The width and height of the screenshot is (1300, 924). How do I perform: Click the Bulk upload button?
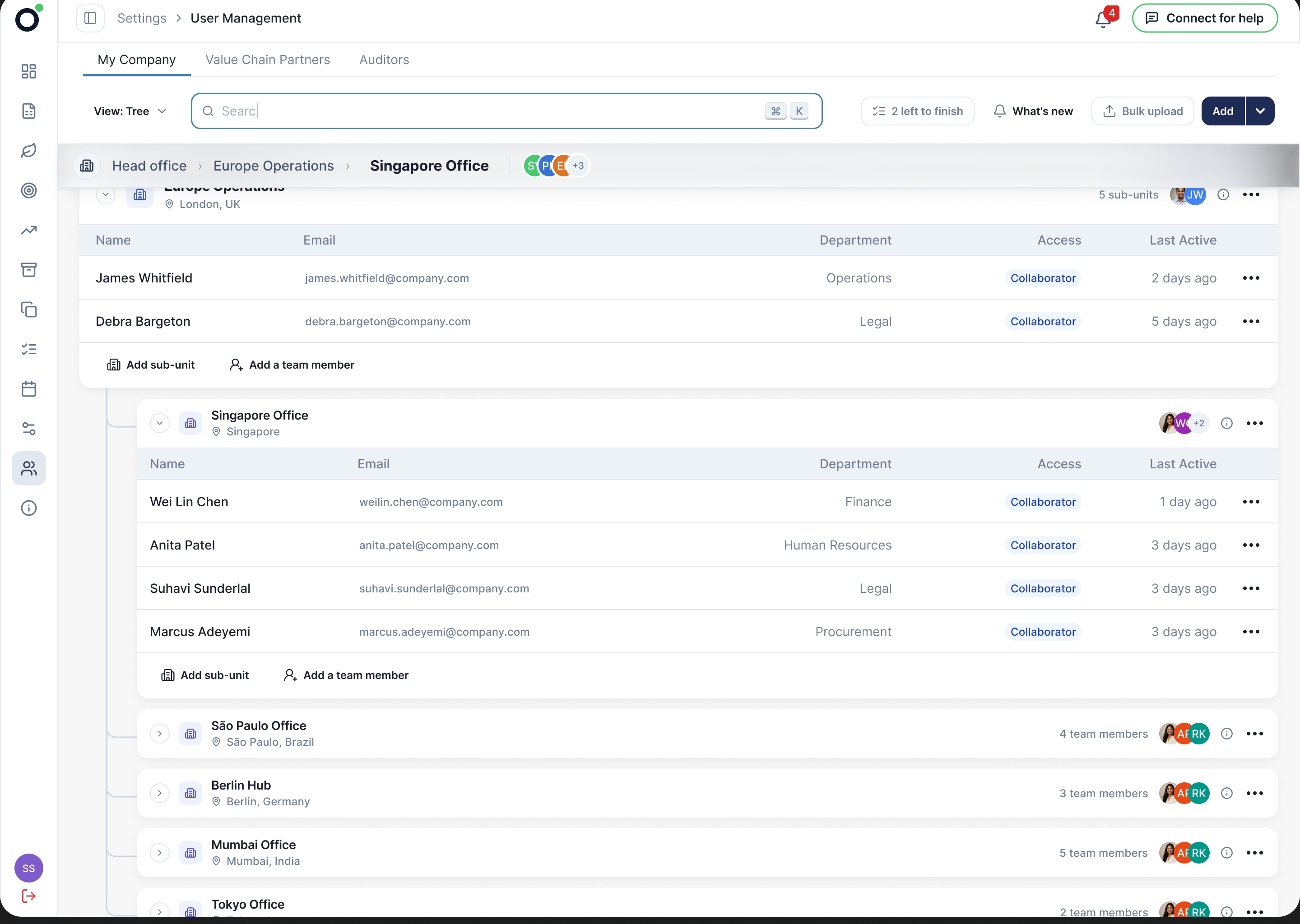click(1142, 111)
